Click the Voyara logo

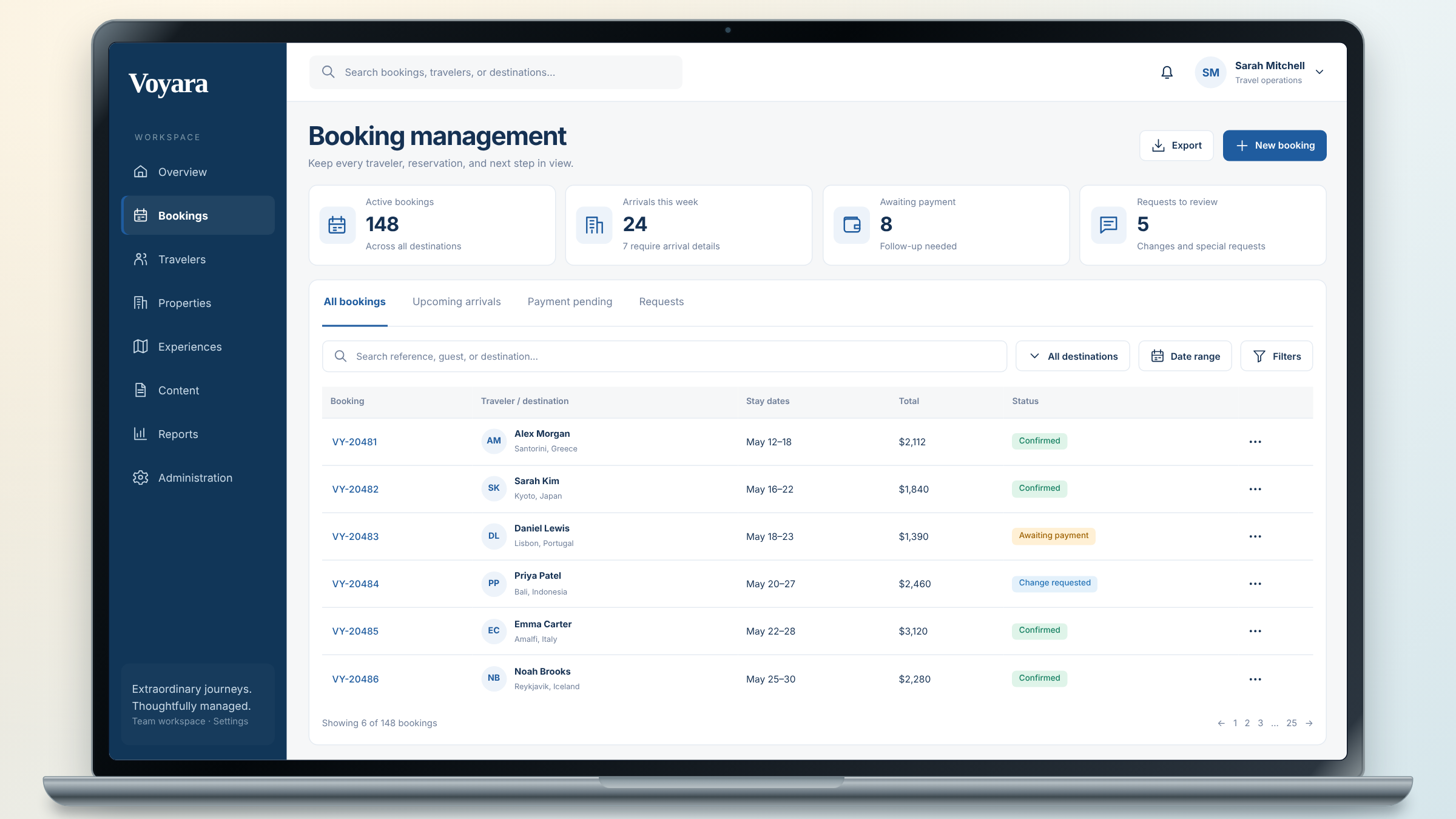[x=168, y=84]
